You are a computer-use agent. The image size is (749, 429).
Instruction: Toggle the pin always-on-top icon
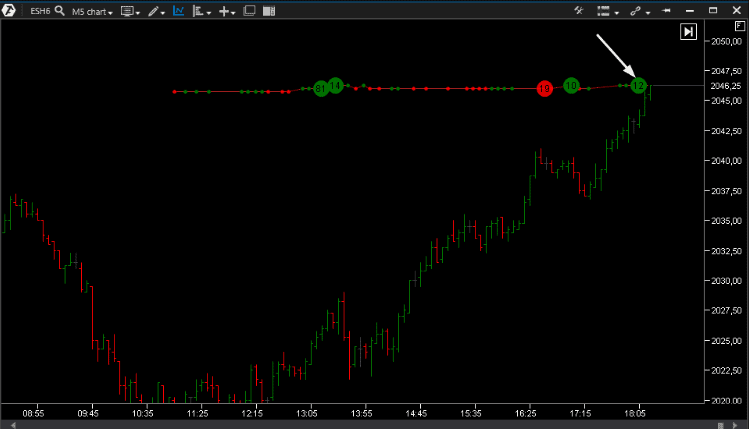[x=666, y=11]
